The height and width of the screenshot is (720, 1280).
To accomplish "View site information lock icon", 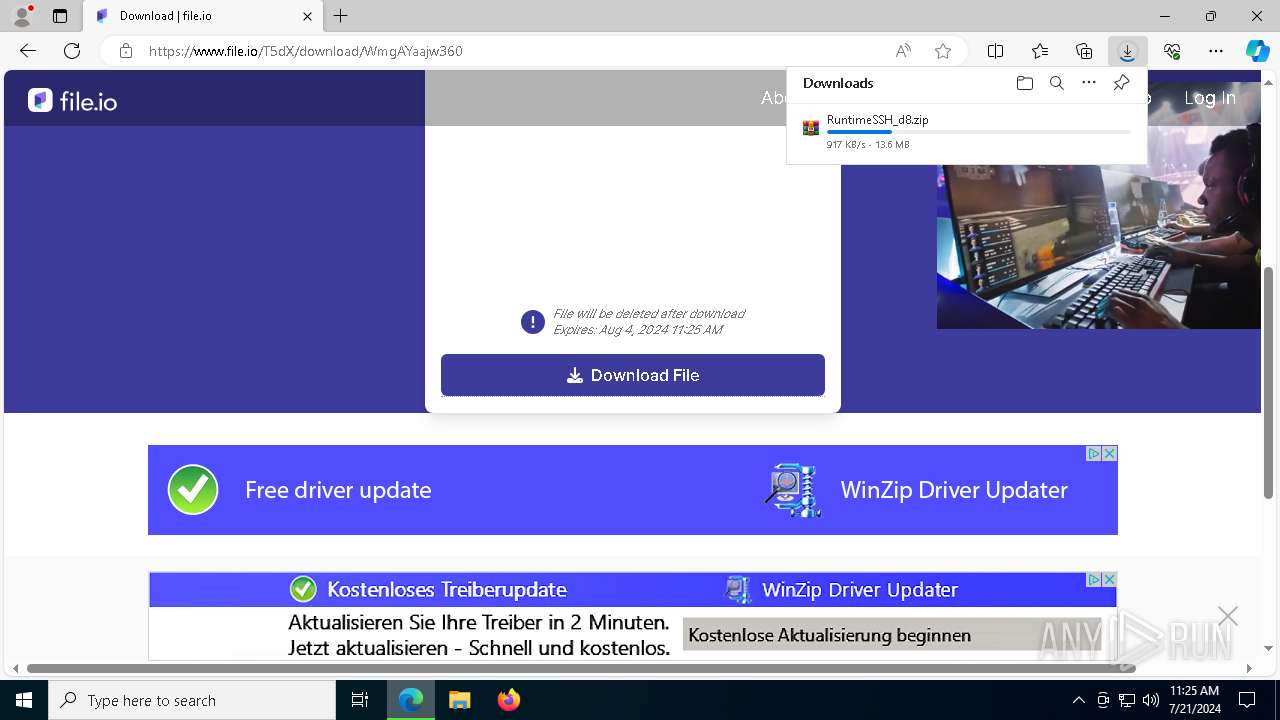I will coord(126,51).
